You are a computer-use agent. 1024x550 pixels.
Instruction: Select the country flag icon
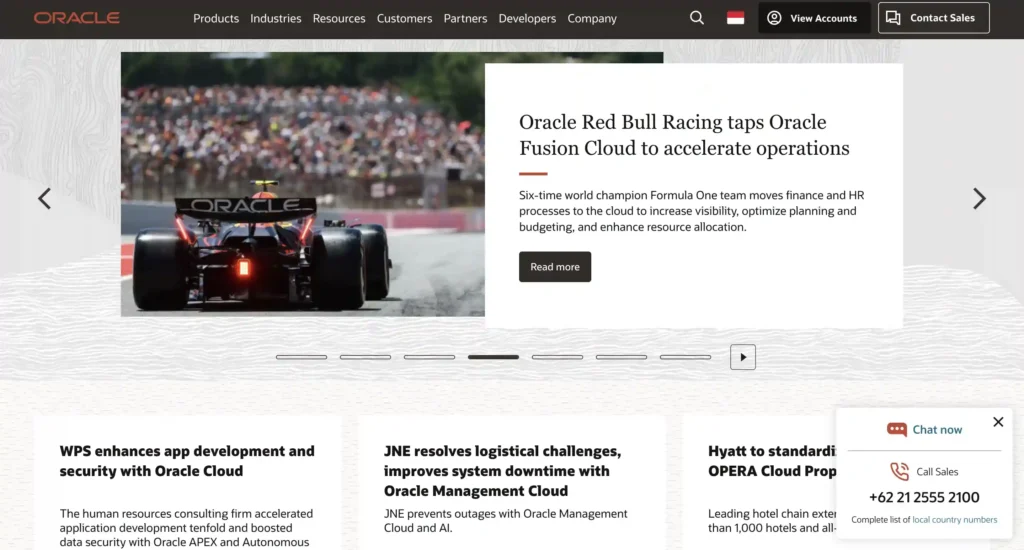tap(735, 18)
